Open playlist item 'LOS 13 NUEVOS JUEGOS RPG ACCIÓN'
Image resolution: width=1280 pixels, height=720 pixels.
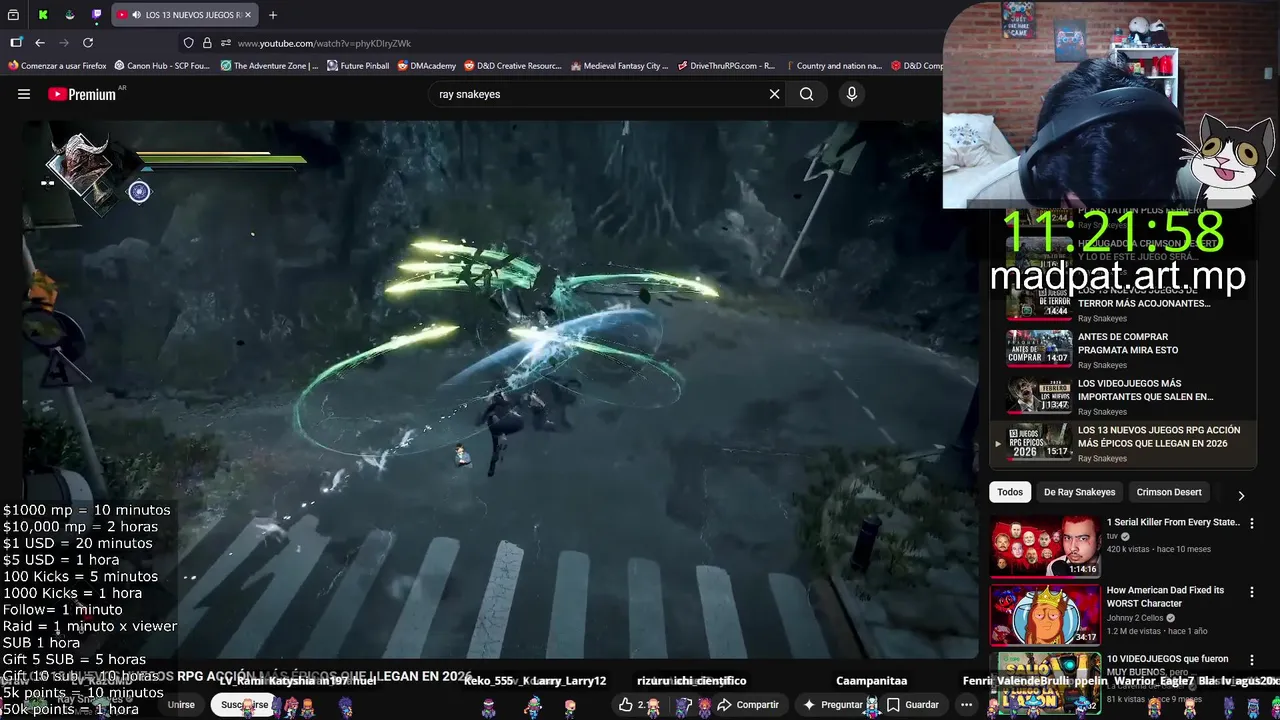[x=1122, y=443]
